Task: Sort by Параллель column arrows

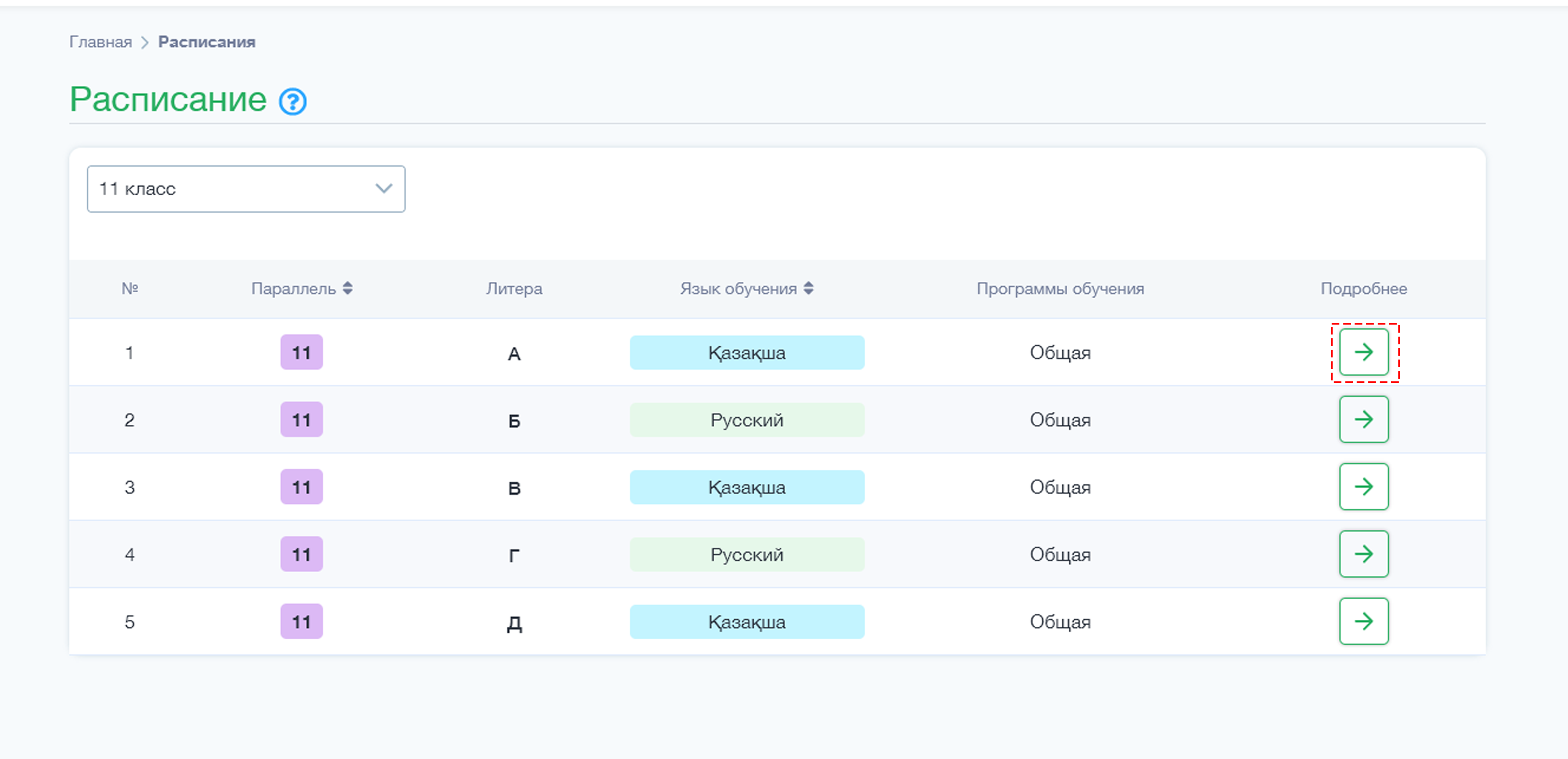Action: click(347, 288)
